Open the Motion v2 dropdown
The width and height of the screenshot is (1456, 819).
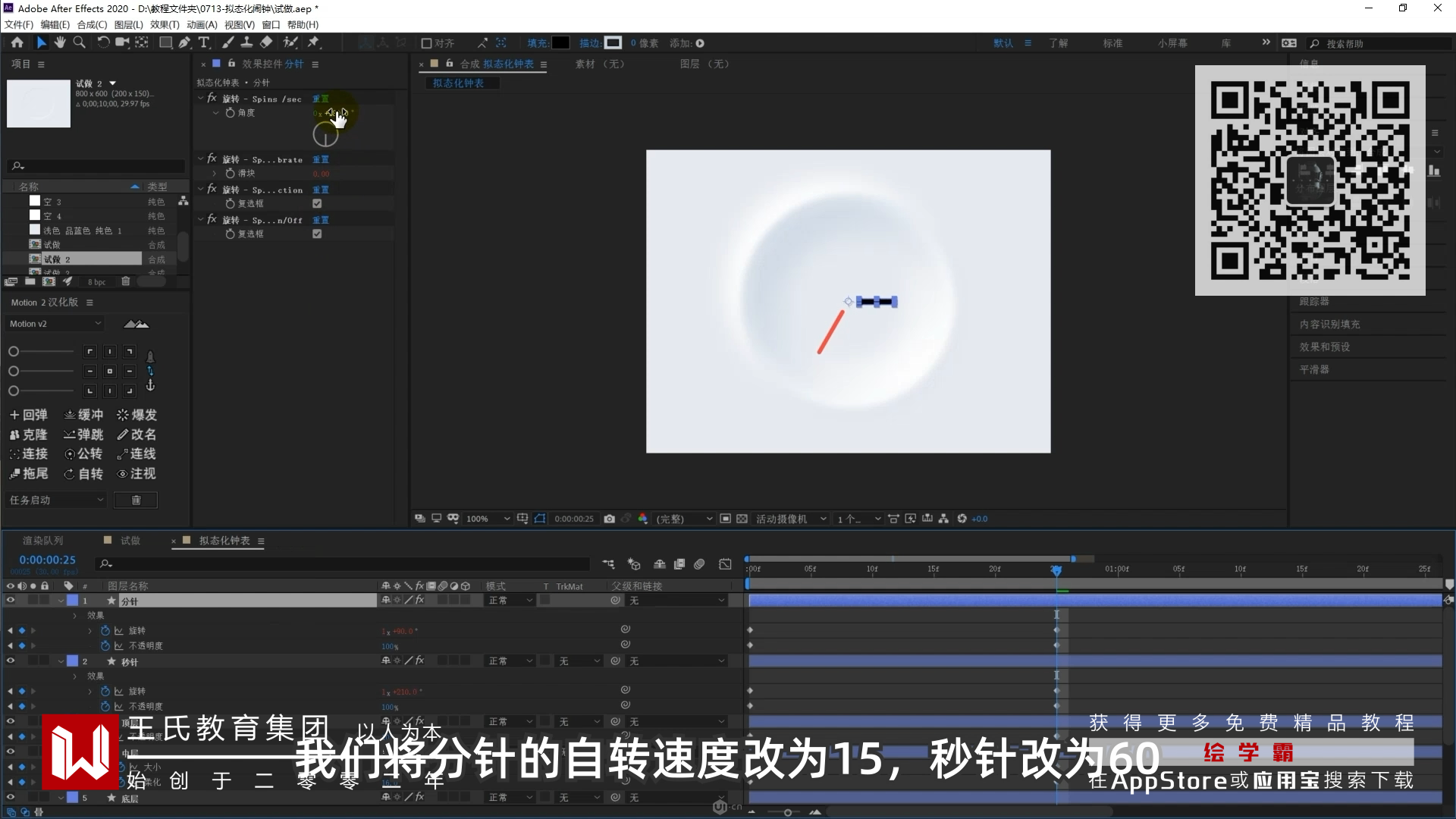[55, 324]
